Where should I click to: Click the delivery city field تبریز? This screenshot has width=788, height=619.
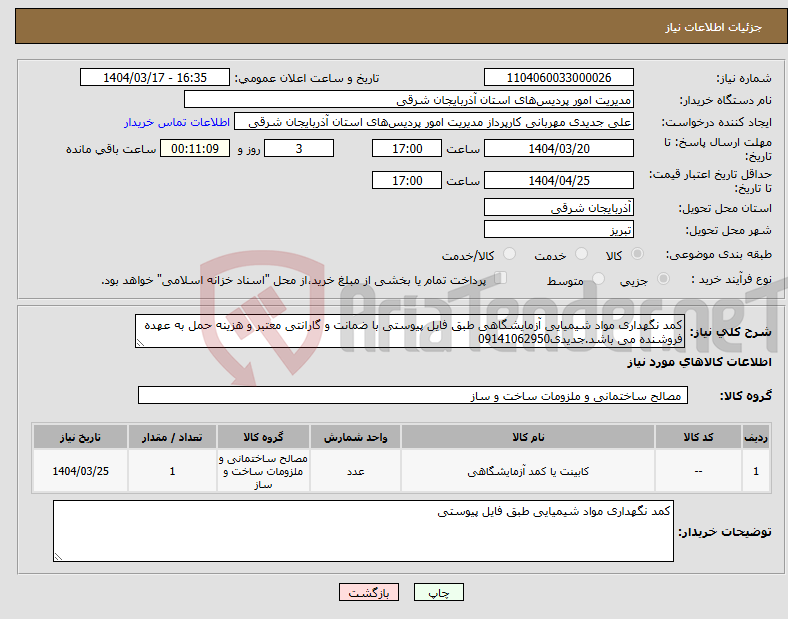[559, 230]
